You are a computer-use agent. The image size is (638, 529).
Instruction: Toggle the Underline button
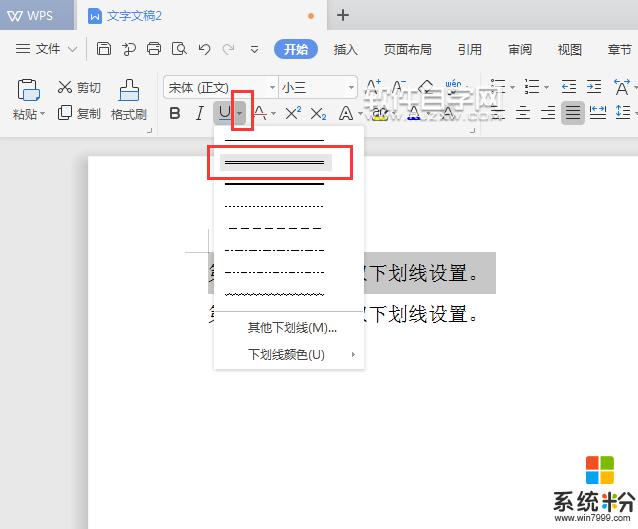click(224, 113)
